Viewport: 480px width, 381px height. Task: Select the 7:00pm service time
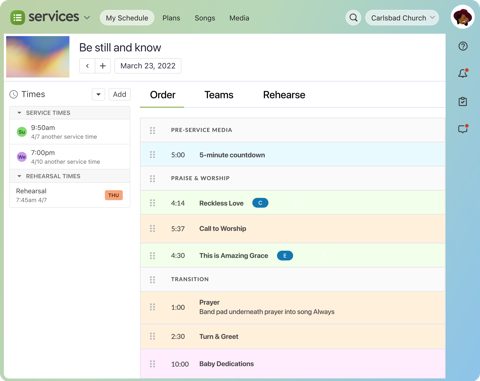[x=70, y=157]
